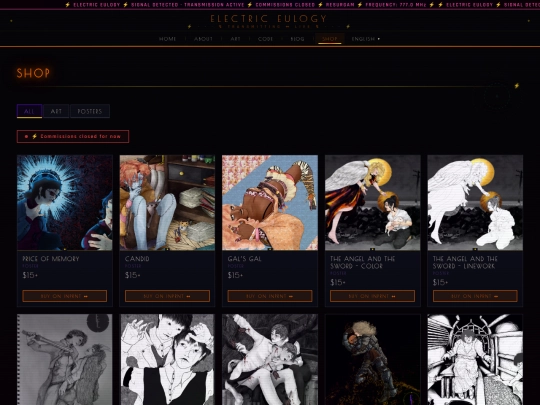Click The Angel and the Sword - Linework title

tap(465, 262)
